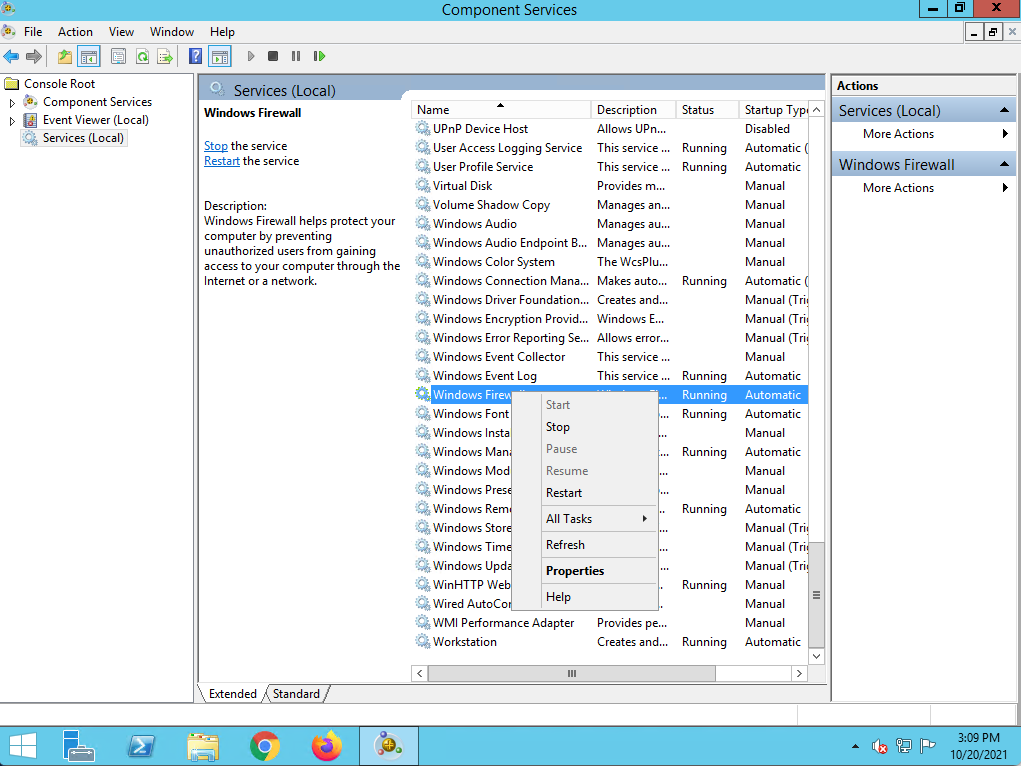Select the Volume Shadow Copy service
The image size is (1021, 766).
pos(611,205)
